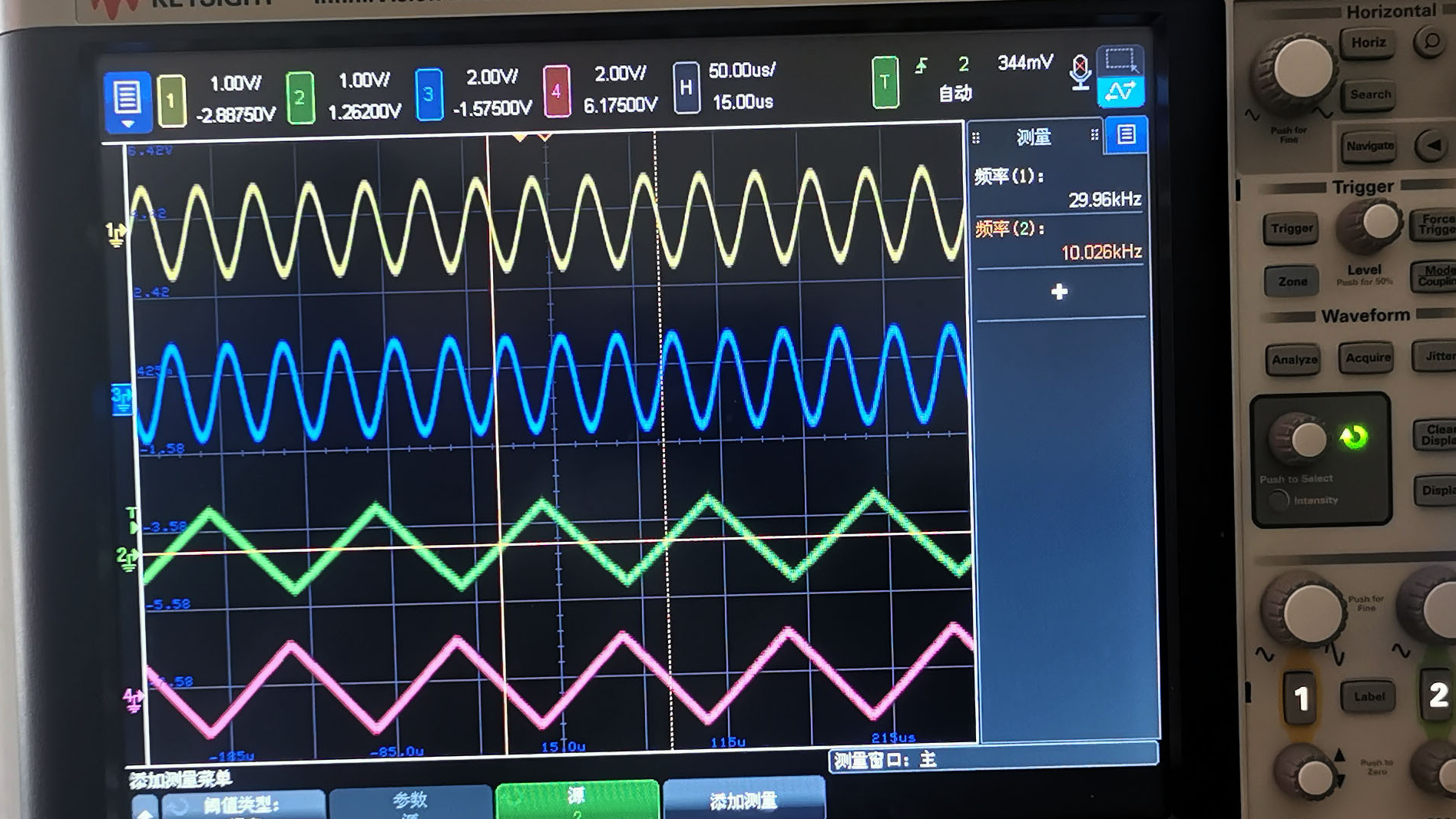Open horizontal settings H badge
This screenshot has width=1456, height=819.
(686, 88)
